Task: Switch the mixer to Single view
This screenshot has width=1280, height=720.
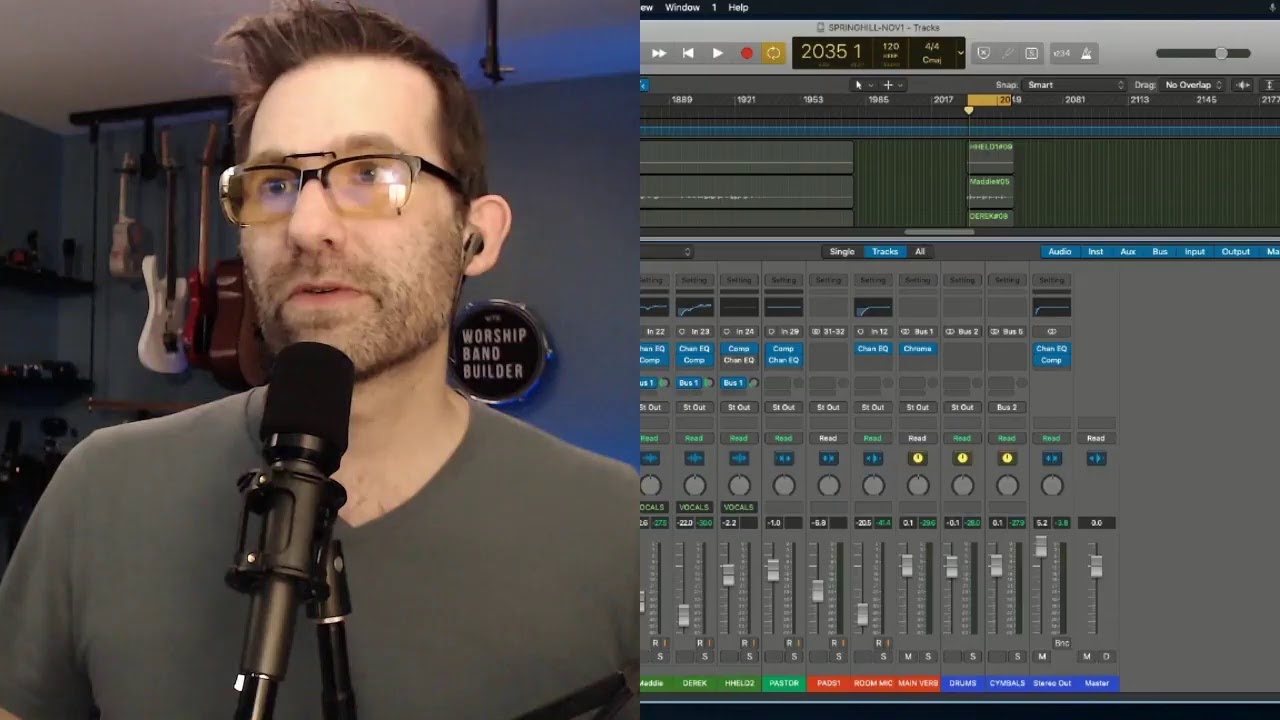Action: point(842,252)
